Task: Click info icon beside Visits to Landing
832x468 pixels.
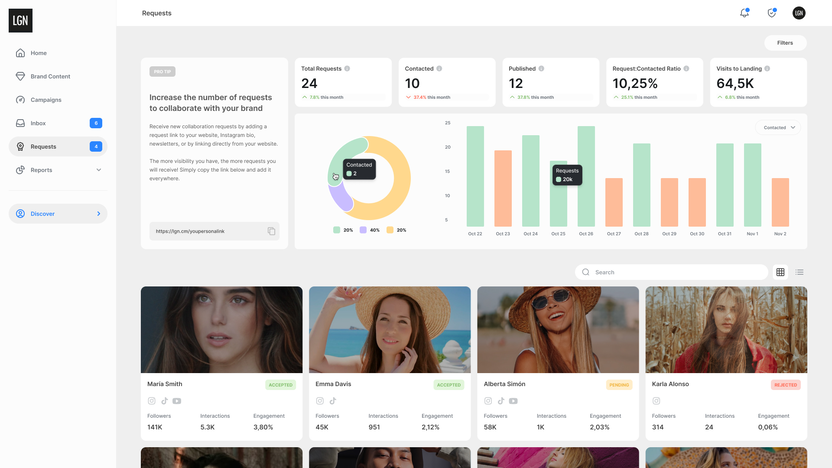Action: (x=768, y=69)
